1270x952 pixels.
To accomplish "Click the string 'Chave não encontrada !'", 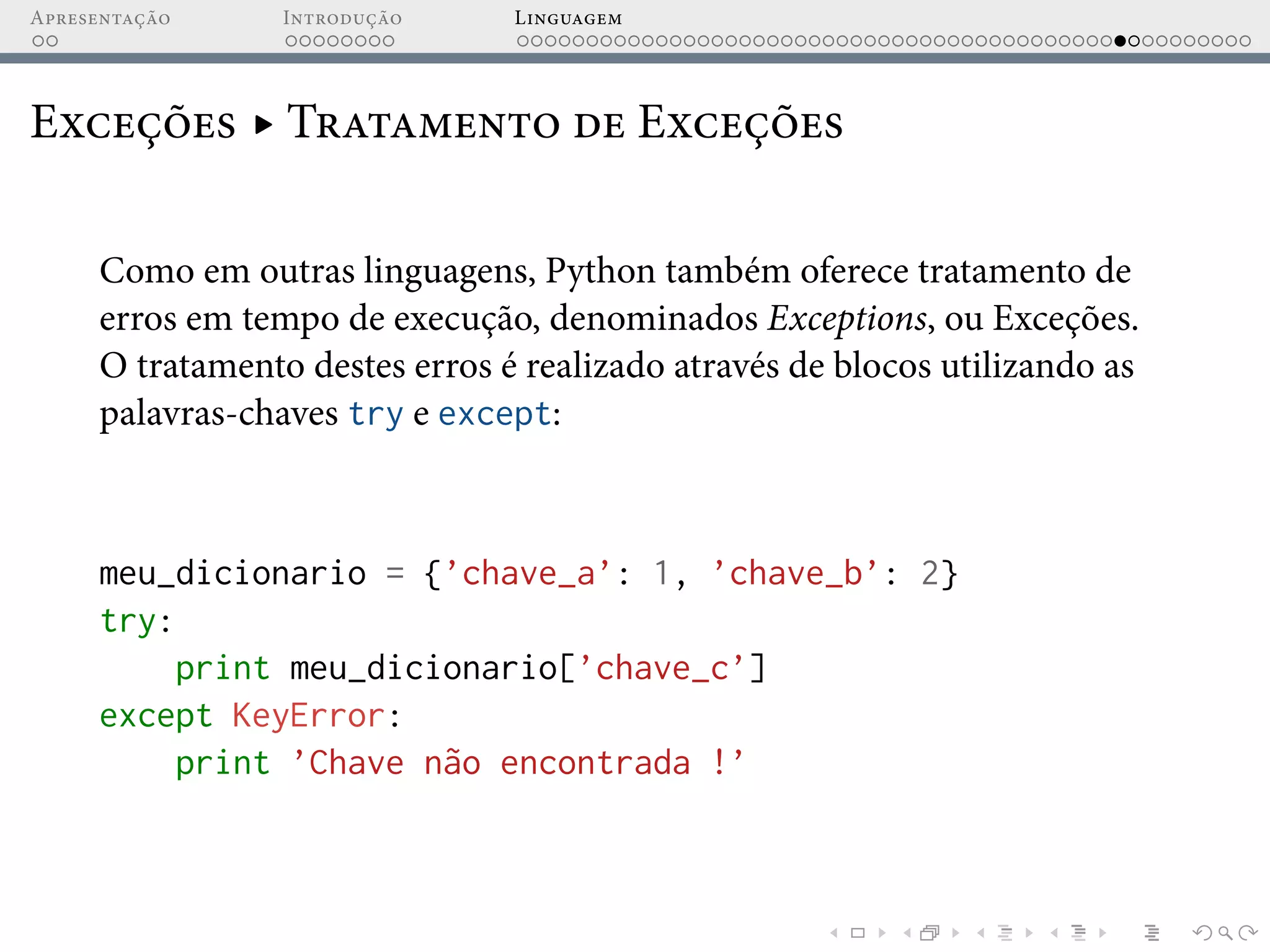I will point(518,762).
